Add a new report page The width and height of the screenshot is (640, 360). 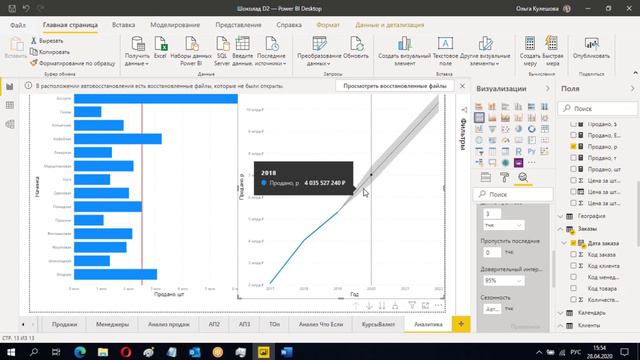click(x=461, y=324)
